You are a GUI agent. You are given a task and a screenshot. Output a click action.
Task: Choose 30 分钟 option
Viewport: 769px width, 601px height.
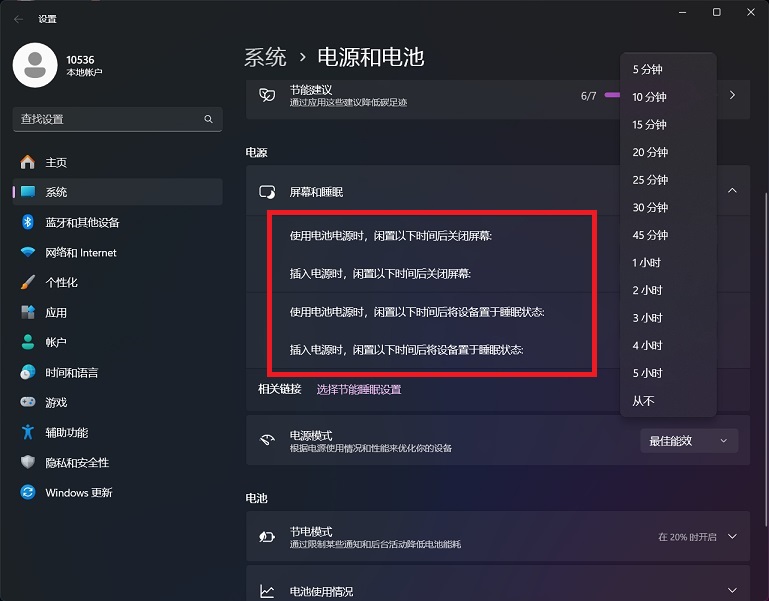click(668, 207)
